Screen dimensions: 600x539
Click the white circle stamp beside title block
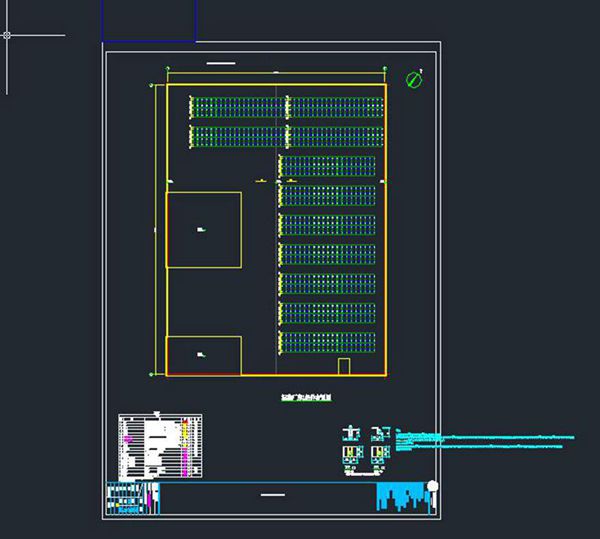432,487
